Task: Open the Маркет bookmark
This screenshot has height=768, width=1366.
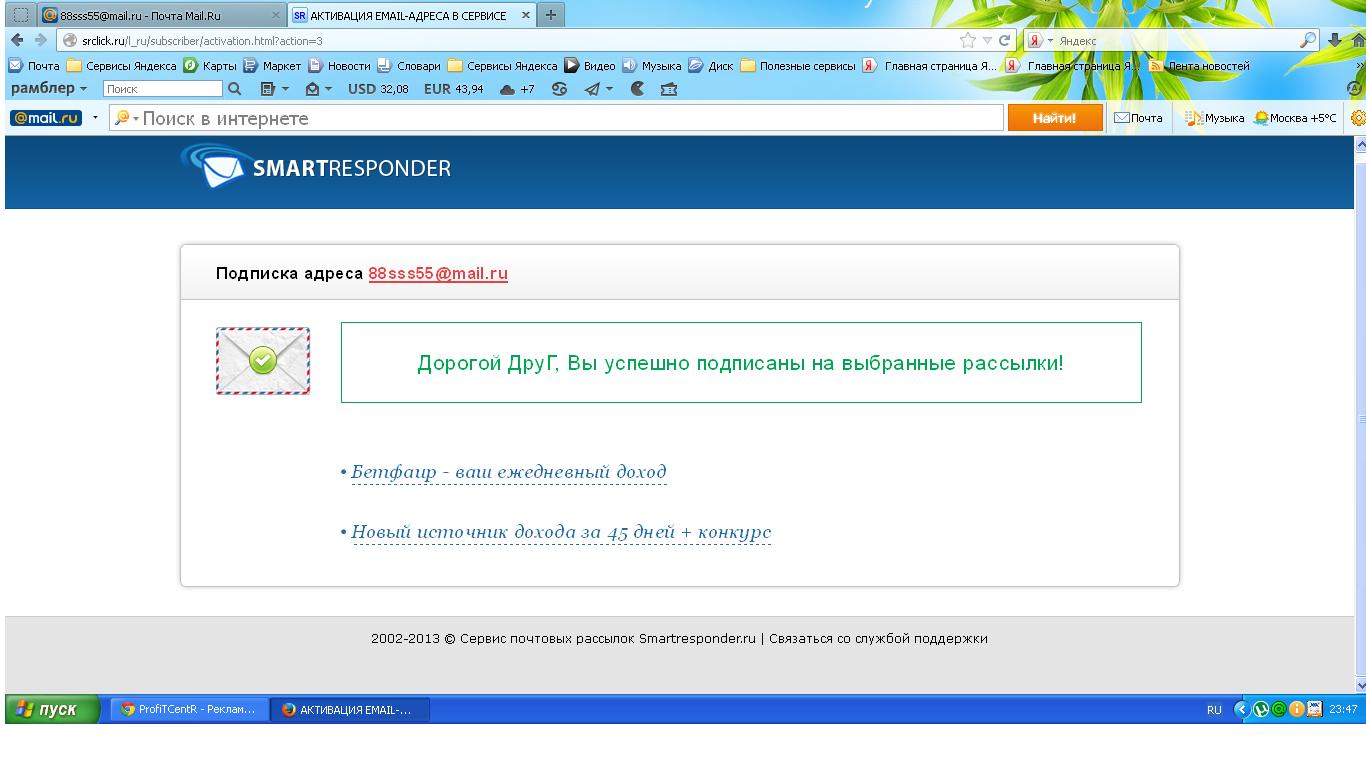Action: tap(272, 66)
